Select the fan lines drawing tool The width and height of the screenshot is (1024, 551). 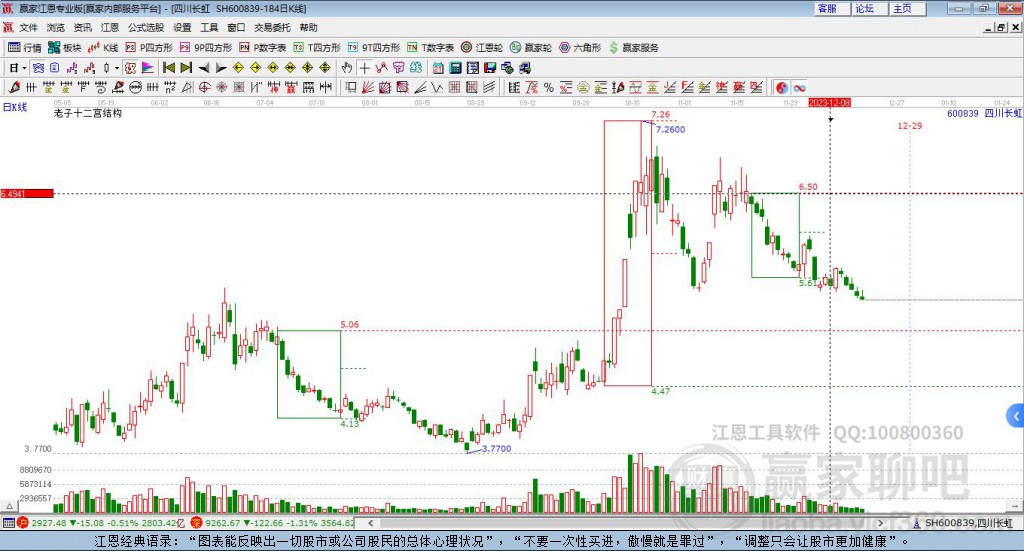[x=368, y=87]
